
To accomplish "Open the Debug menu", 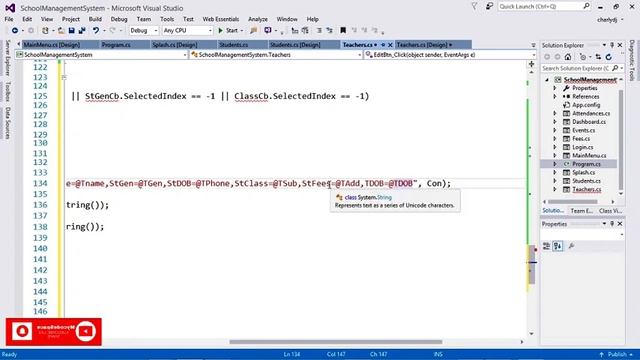I will pos(119,19).
